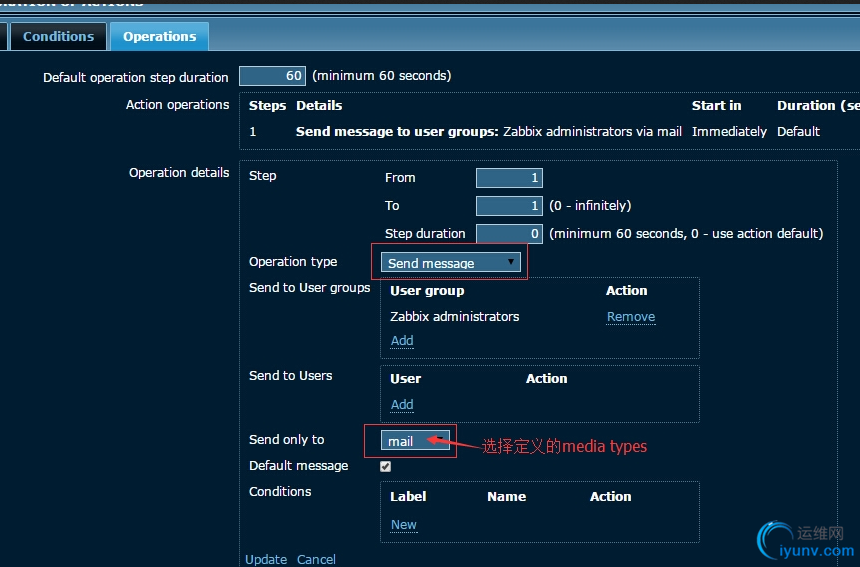Click the 'Send to User groups' label
This screenshot has height=567, width=860.
click(x=309, y=287)
